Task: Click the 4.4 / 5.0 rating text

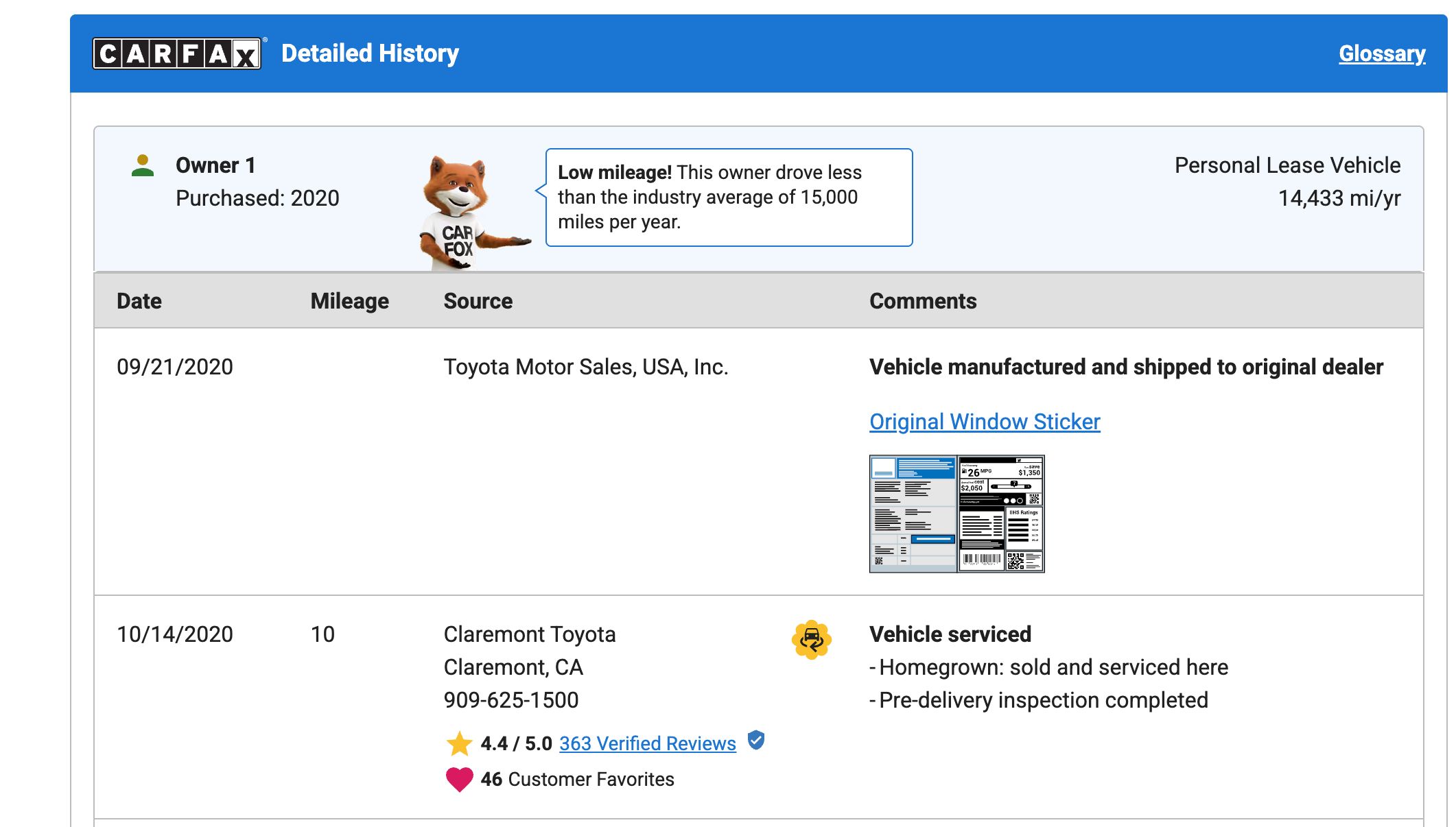Action: [x=516, y=743]
